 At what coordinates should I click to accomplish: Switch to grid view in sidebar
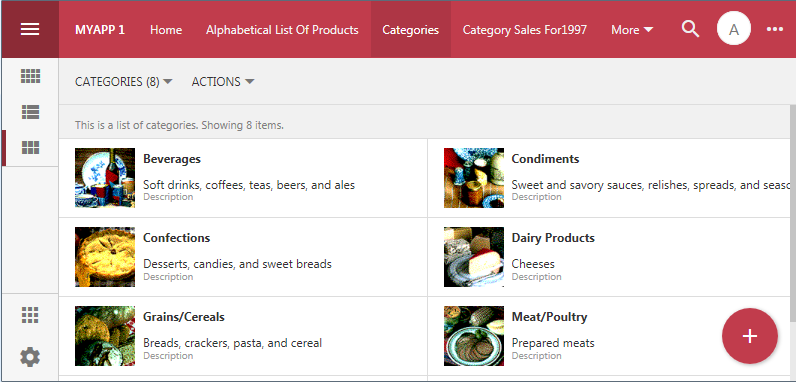(30, 76)
